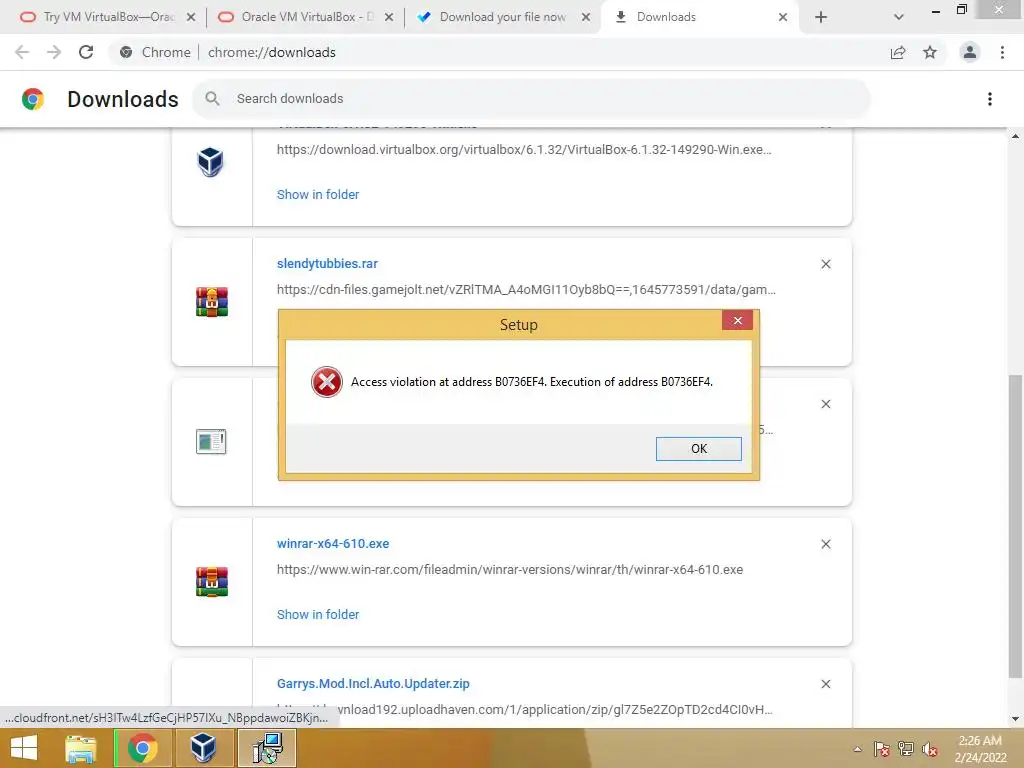Open slendytubbies.rar file link
The height and width of the screenshot is (768, 1024).
327,264
